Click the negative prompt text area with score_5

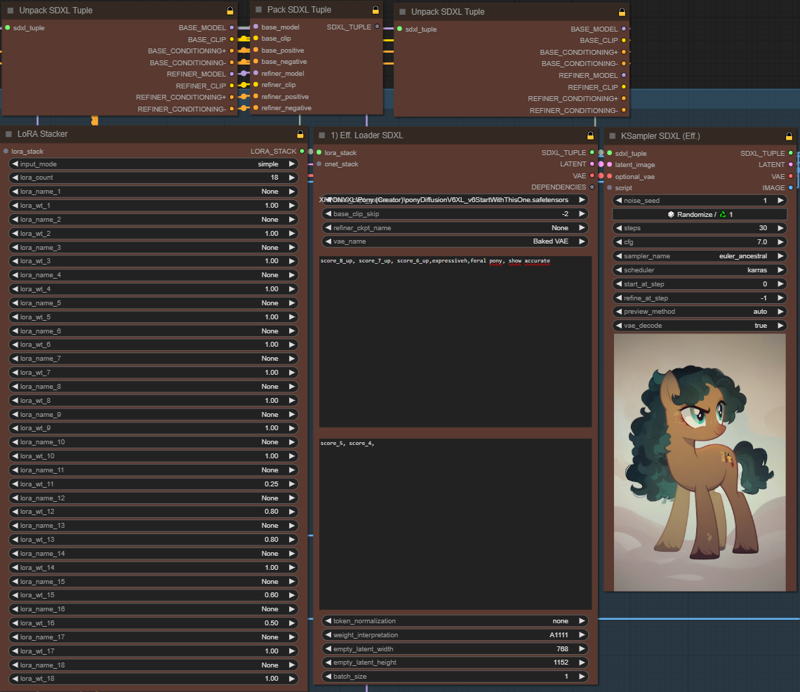(x=455, y=524)
